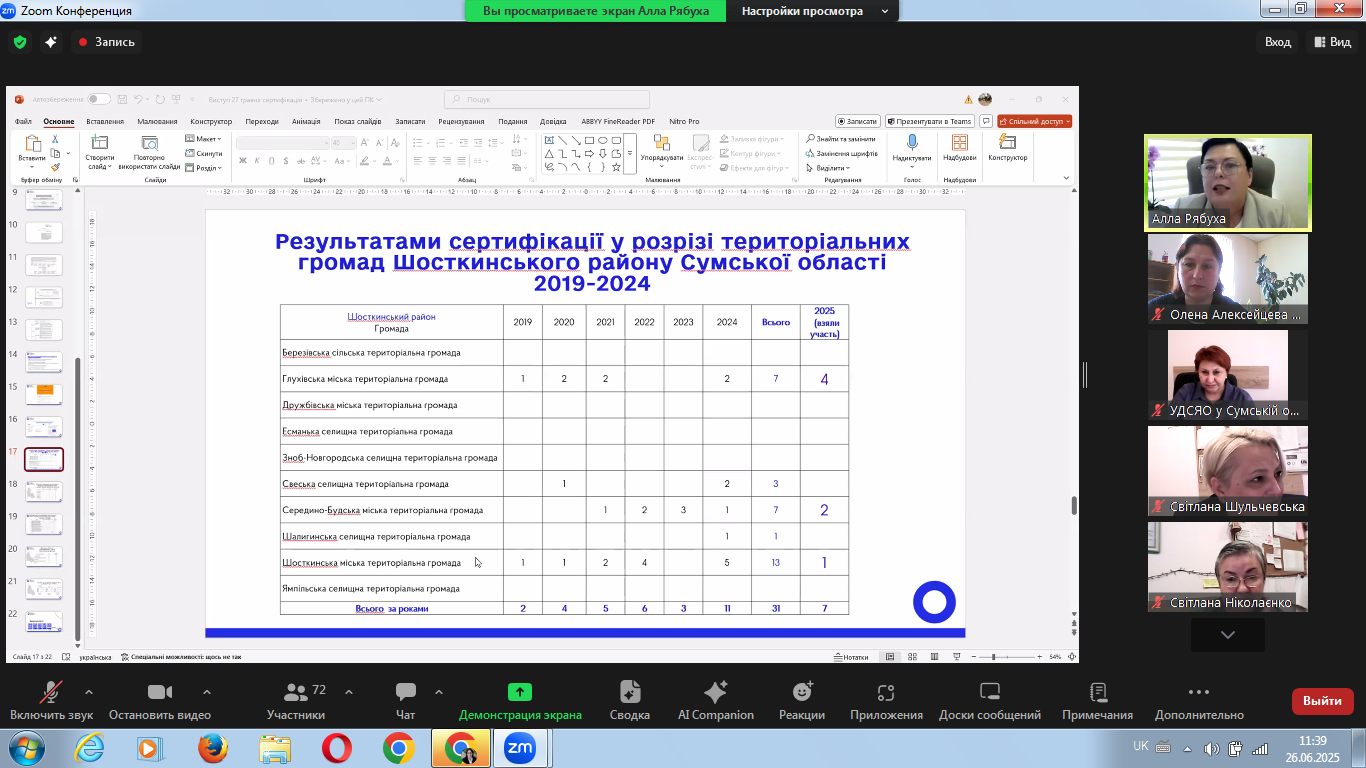
Task: Click the Вход sign-in button
Action: pos(1277,42)
